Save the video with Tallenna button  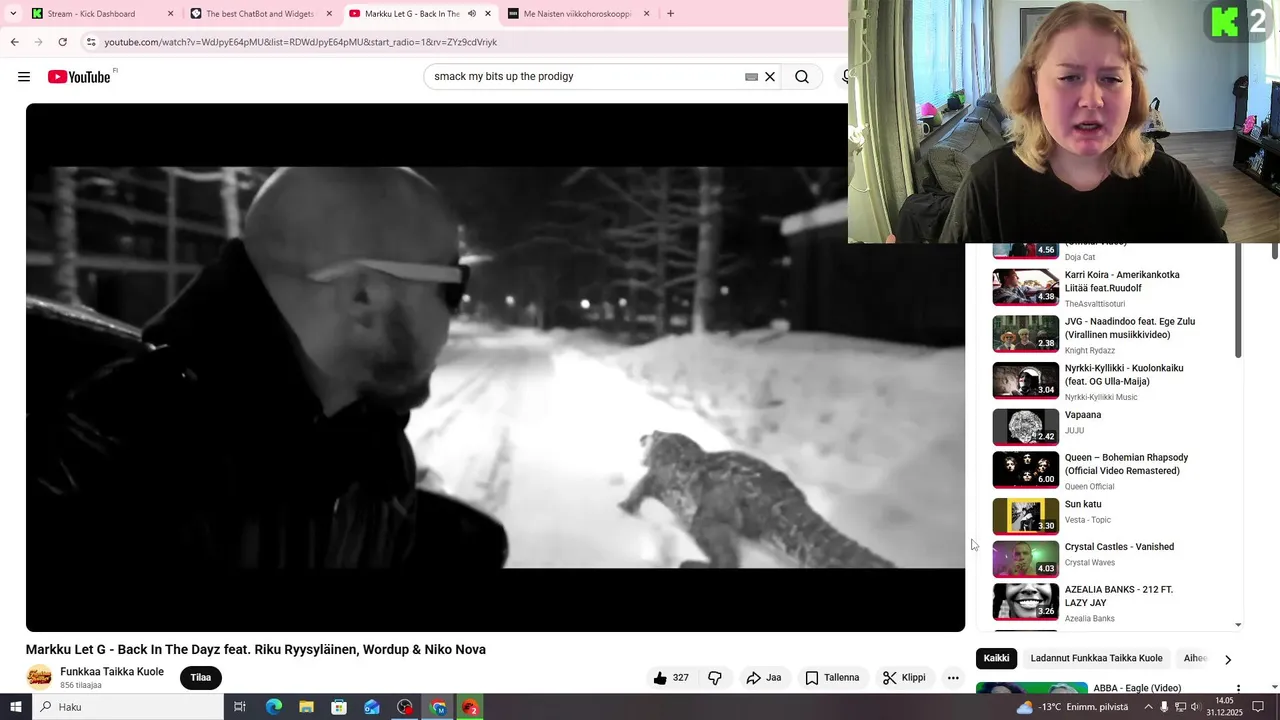[x=832, y=678]
